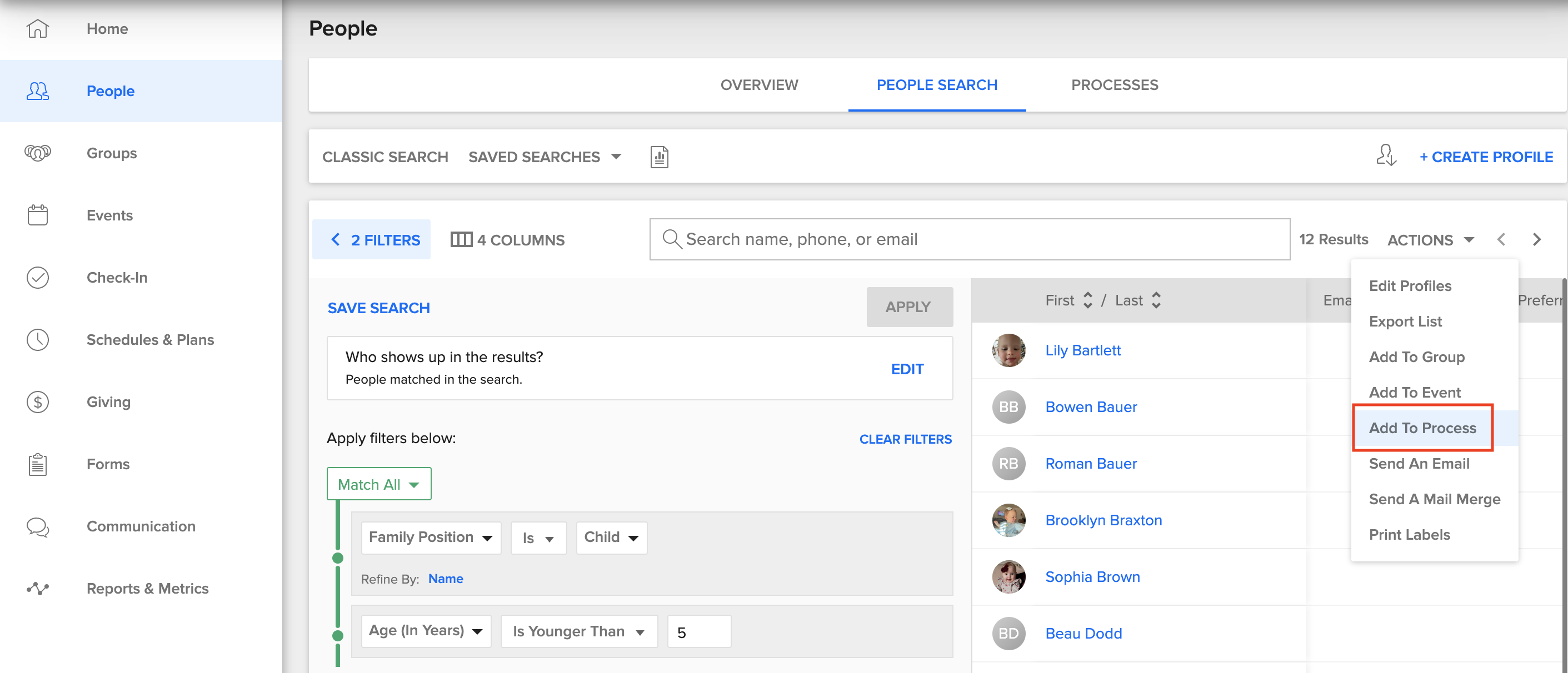Toggle sorting on the First name column
This screenshot has width=1568, height=673.
1087,299
